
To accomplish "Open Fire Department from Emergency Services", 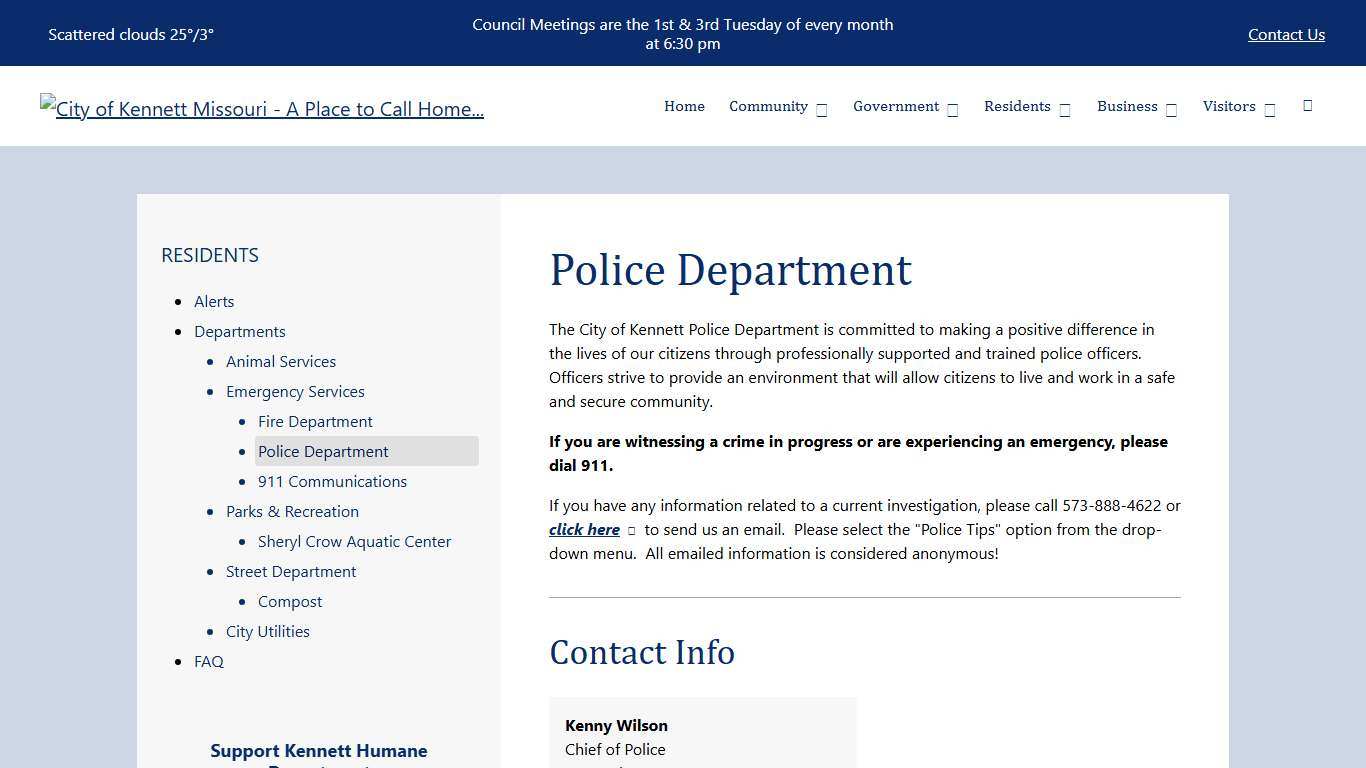I will [x=315, y=421].
